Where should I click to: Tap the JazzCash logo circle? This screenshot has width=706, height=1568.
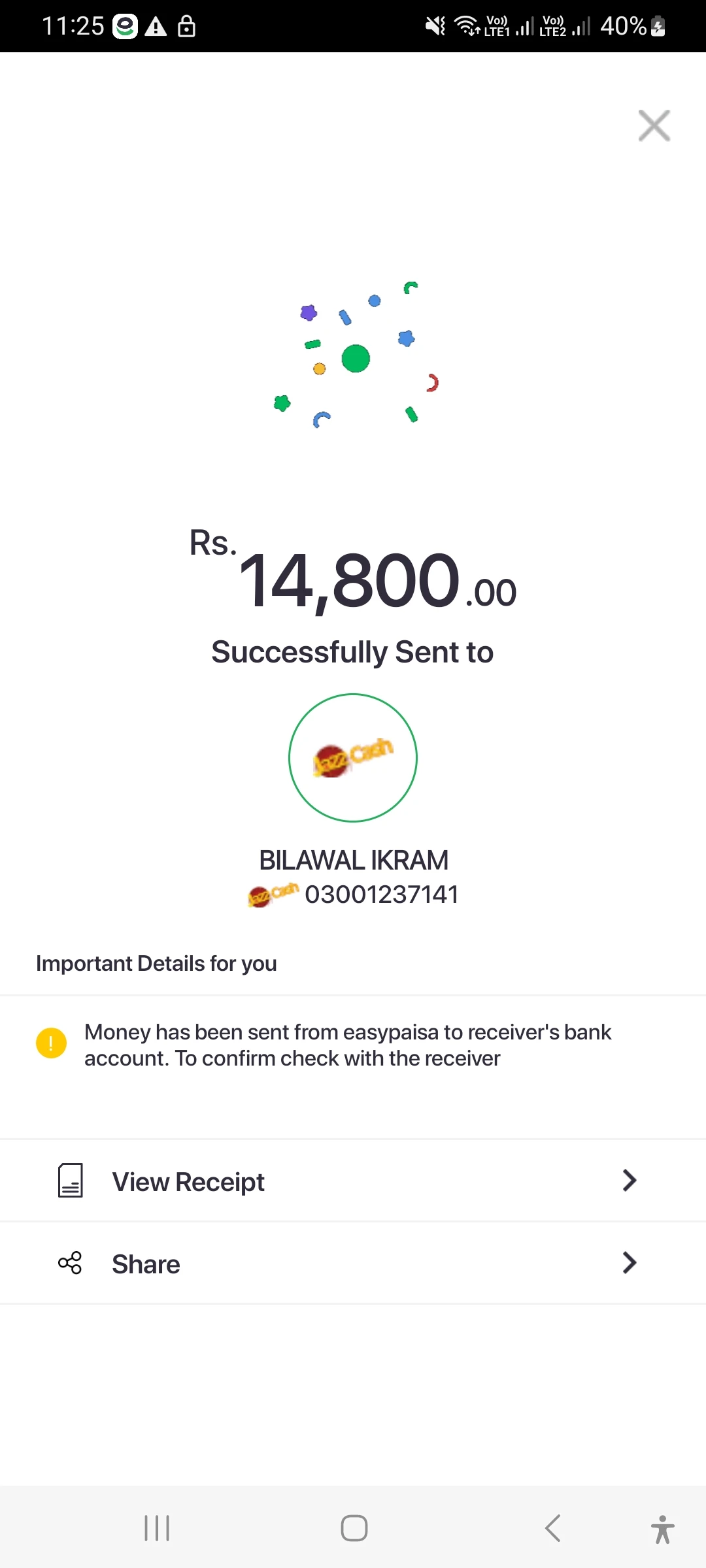(x=353, y=758)
